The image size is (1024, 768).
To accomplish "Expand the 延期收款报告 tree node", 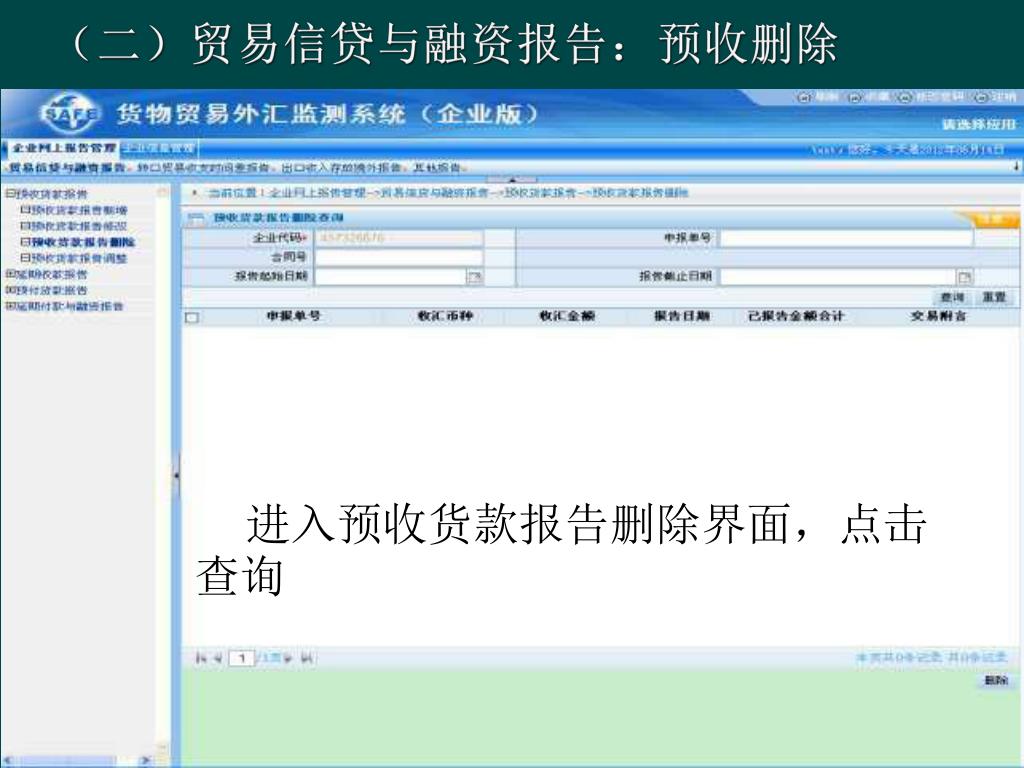I will pyautogui.click(x=9, y=274).
